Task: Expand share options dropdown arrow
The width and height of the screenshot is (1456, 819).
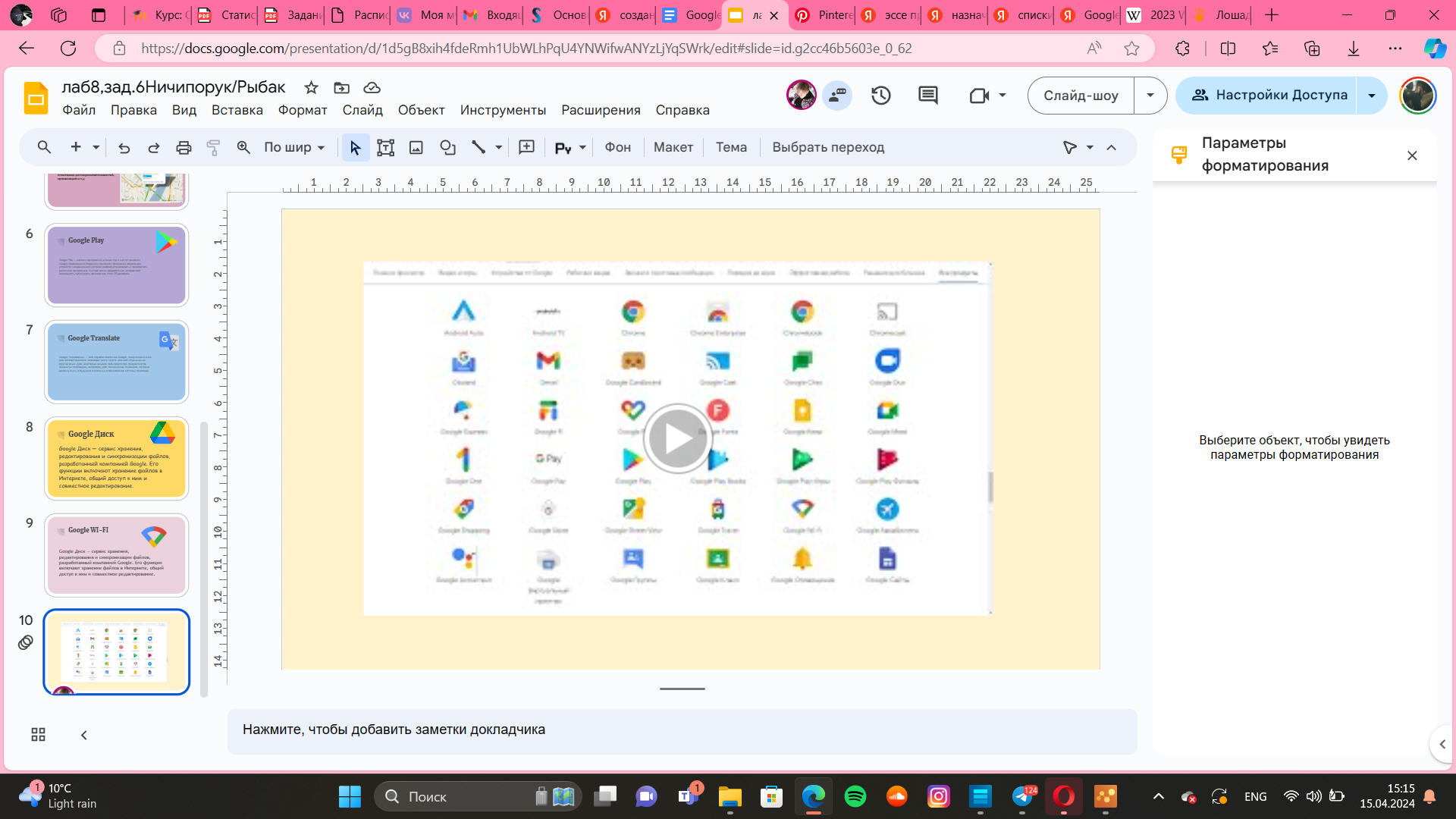Action: coord(1372,96)
